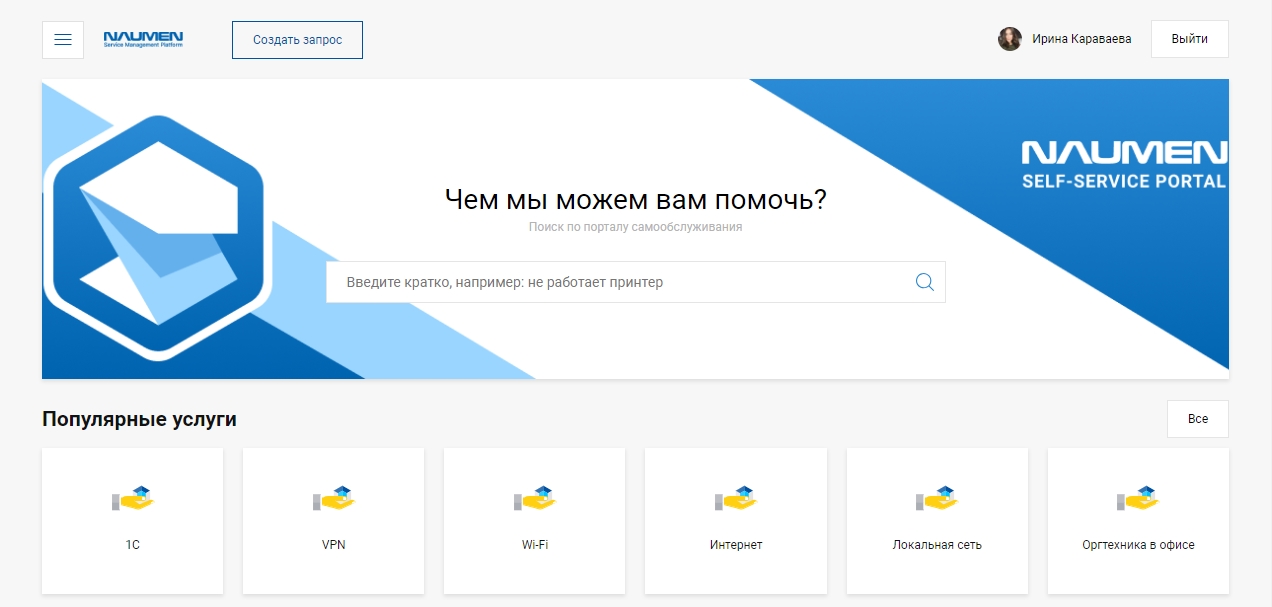Click the Оргтехника в офисе text label

point(1138,545)
